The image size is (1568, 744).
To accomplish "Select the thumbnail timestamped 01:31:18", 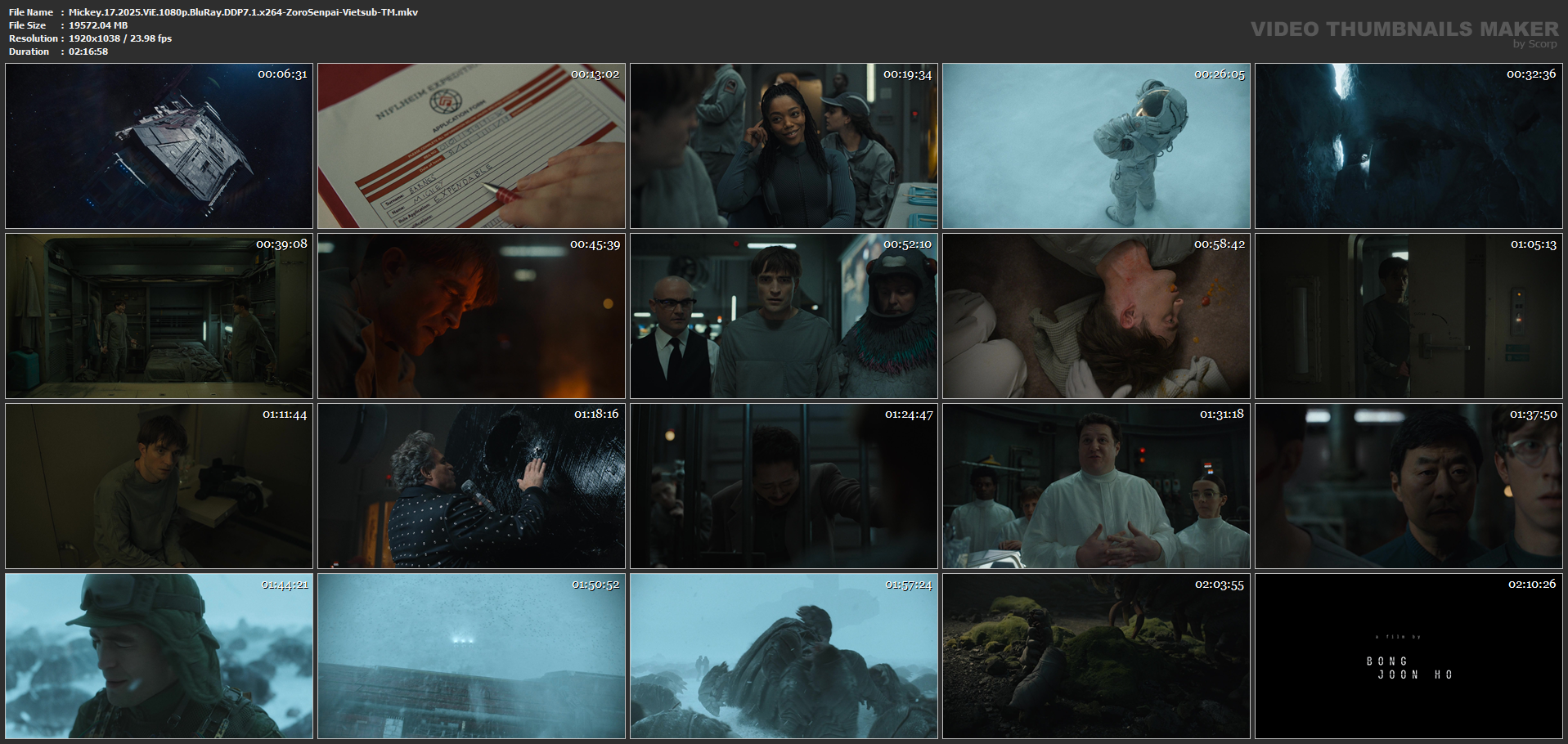I will pyautogui.click(x=1096, y=486).
